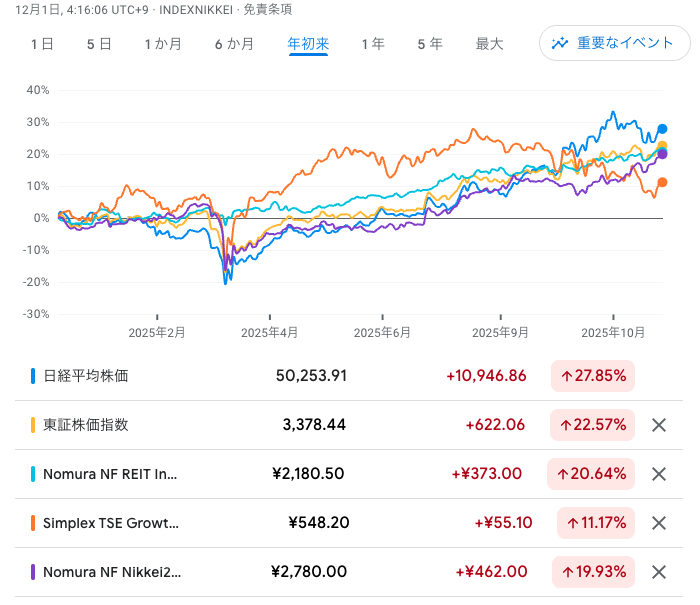Click the chart icon in 重要なイベント button
Image resolution: width=700 pixels, height=605 pixels.
pyautogui.click(x=560, y=43)
